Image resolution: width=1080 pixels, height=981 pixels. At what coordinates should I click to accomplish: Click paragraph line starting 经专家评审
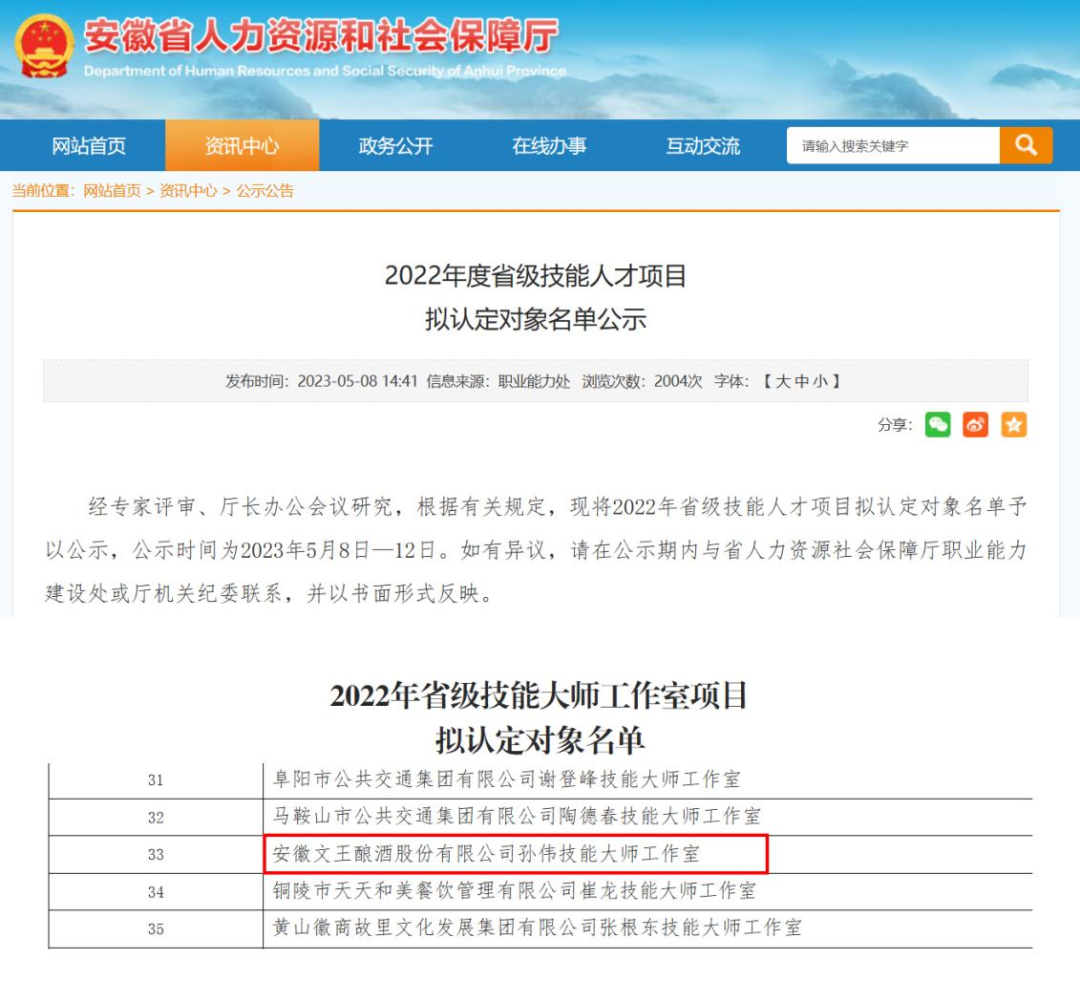[x=558, y=507]
